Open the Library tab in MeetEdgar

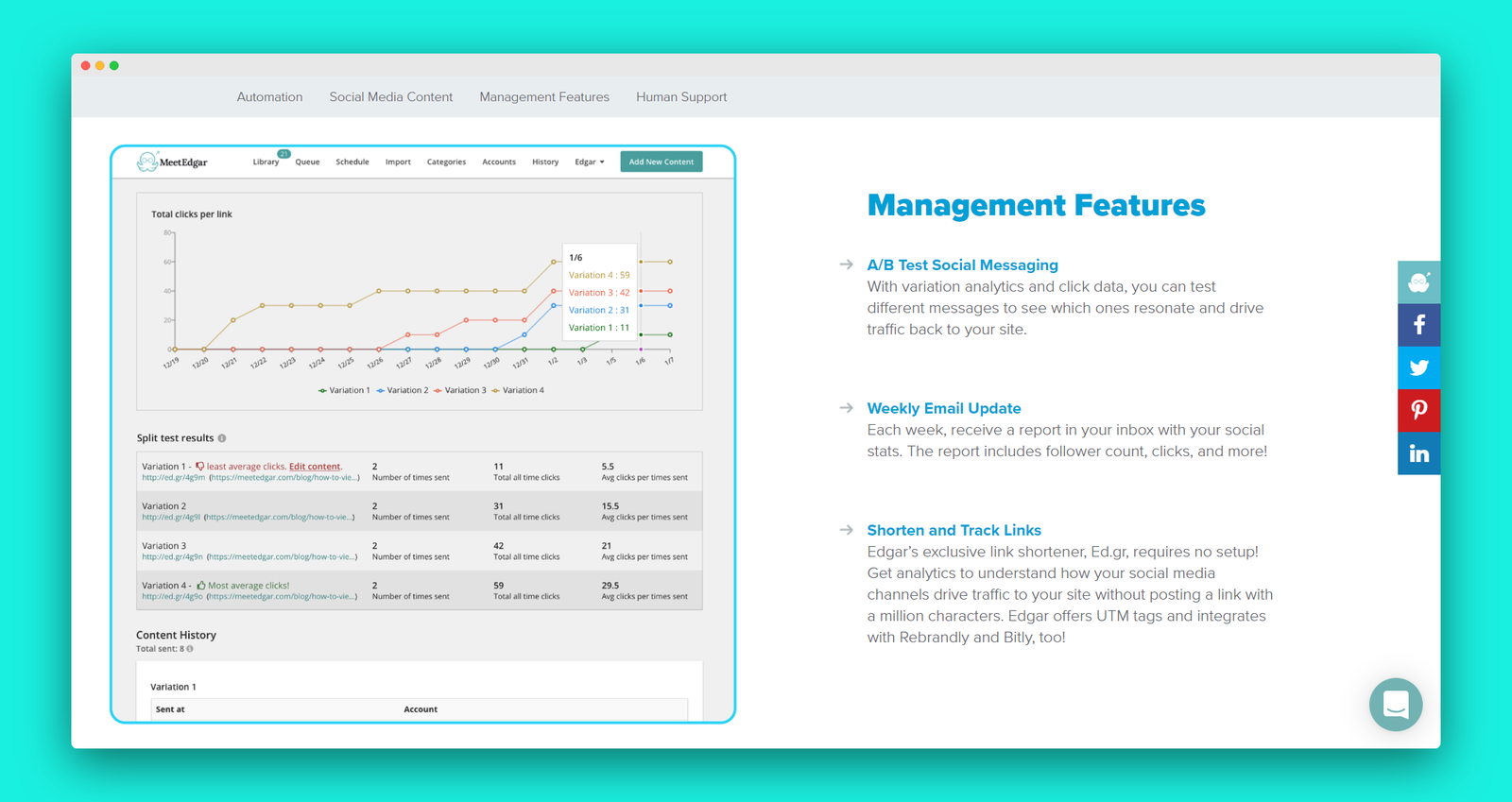tap(266, 162)
